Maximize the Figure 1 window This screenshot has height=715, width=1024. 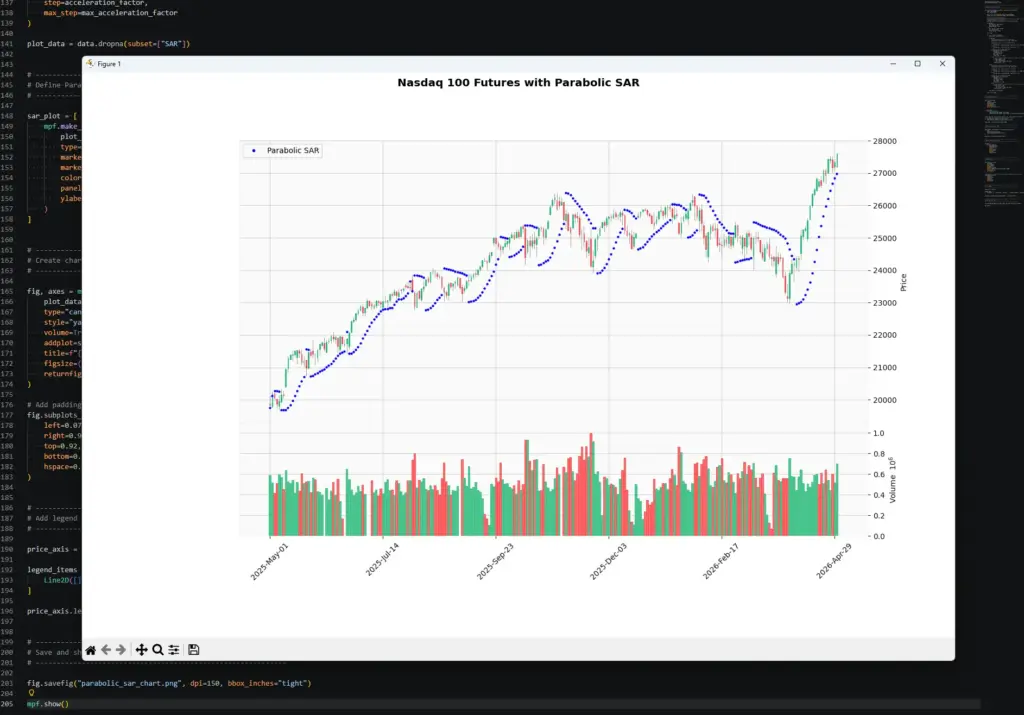(918, 63)
